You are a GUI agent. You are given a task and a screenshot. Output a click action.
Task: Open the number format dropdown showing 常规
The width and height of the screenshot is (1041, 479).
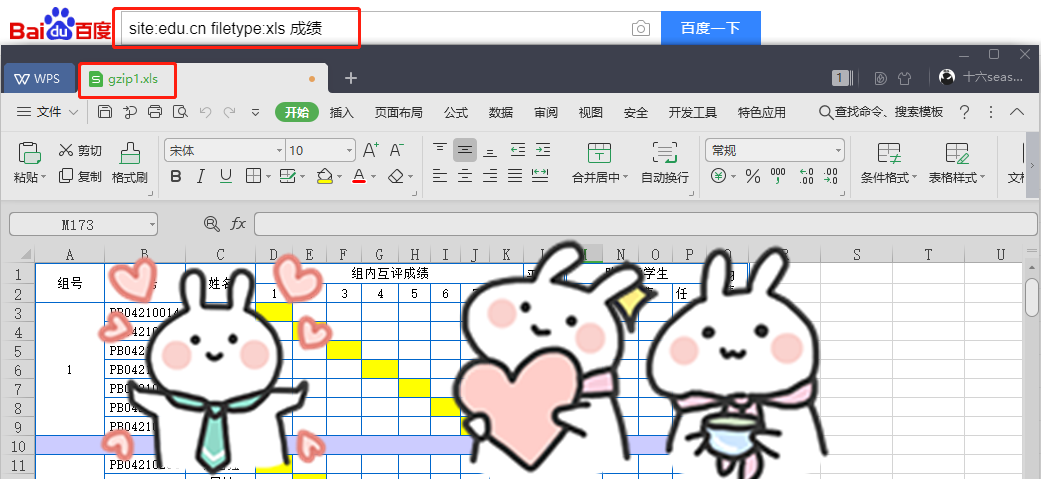[x=838, y=151]
